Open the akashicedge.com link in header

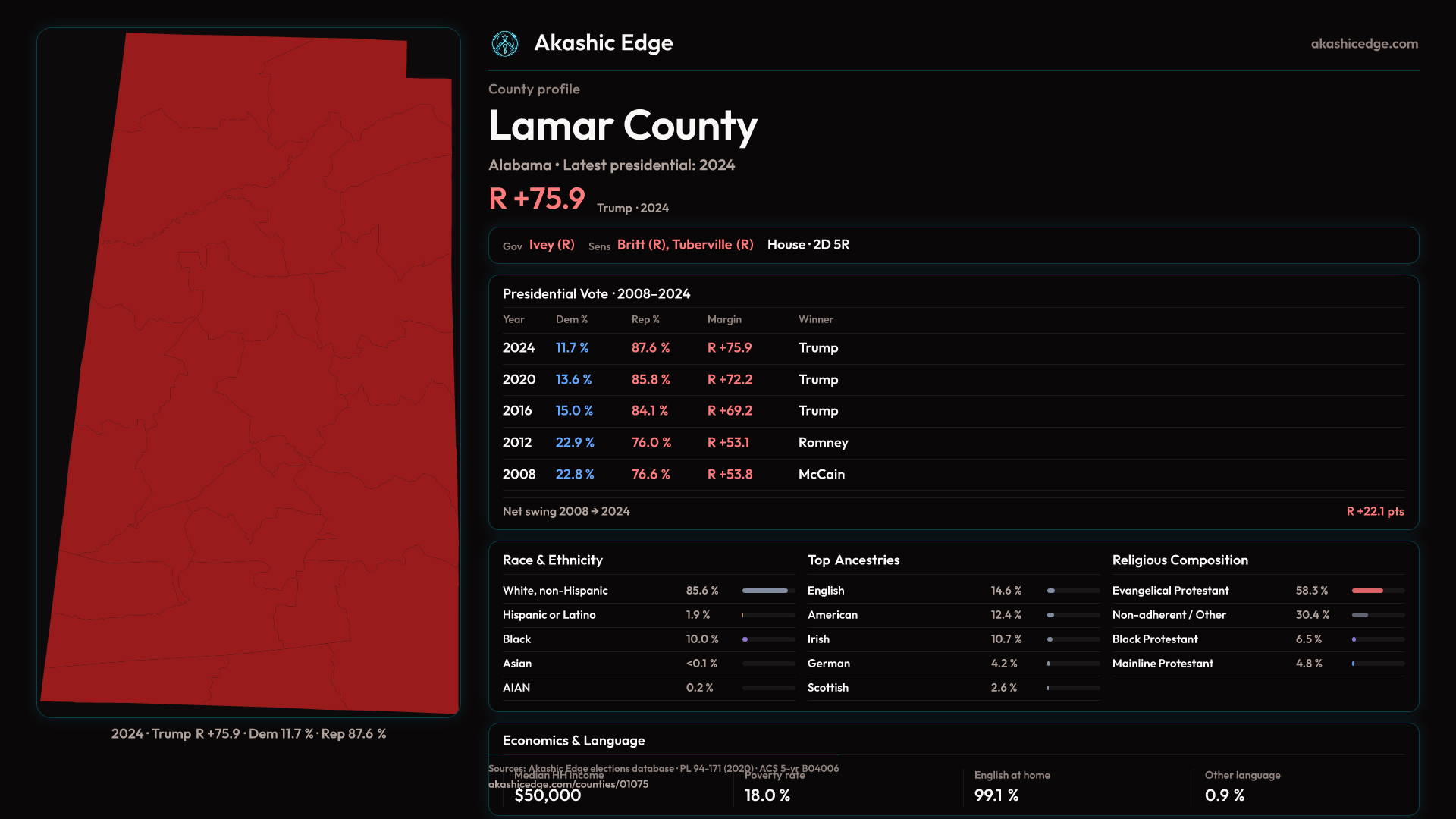(x=1363, y=44)
